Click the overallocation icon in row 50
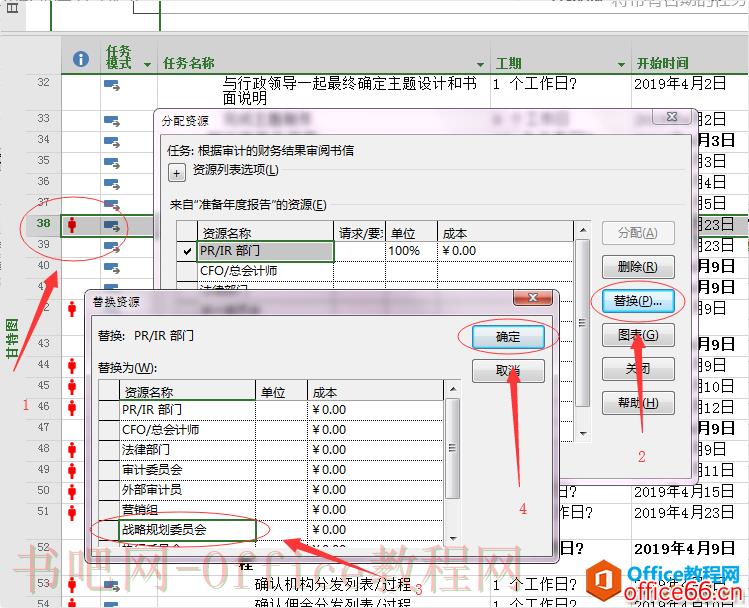 [72, 491]
